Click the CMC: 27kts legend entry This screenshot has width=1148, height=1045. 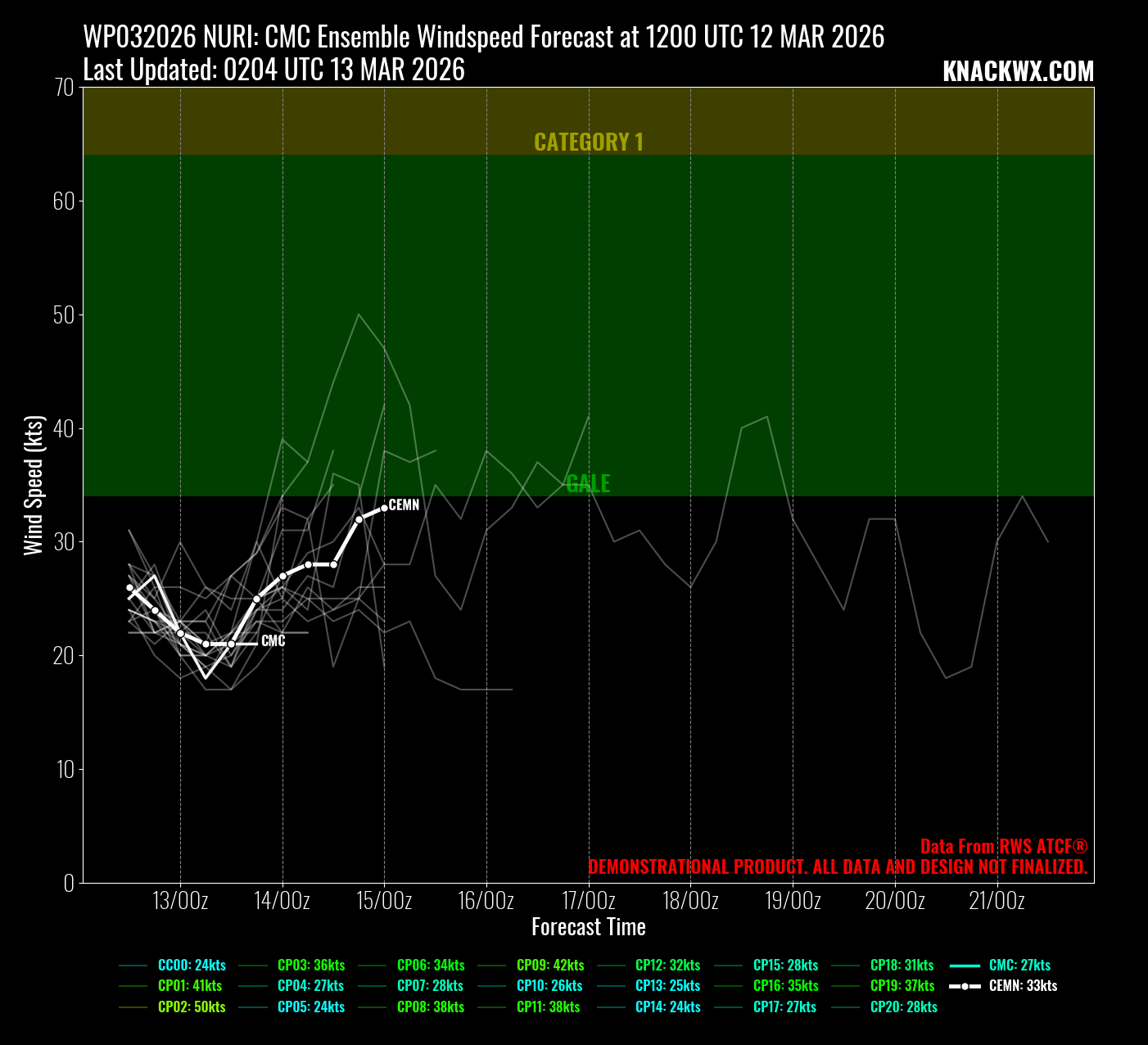[x=1019, y=966]
